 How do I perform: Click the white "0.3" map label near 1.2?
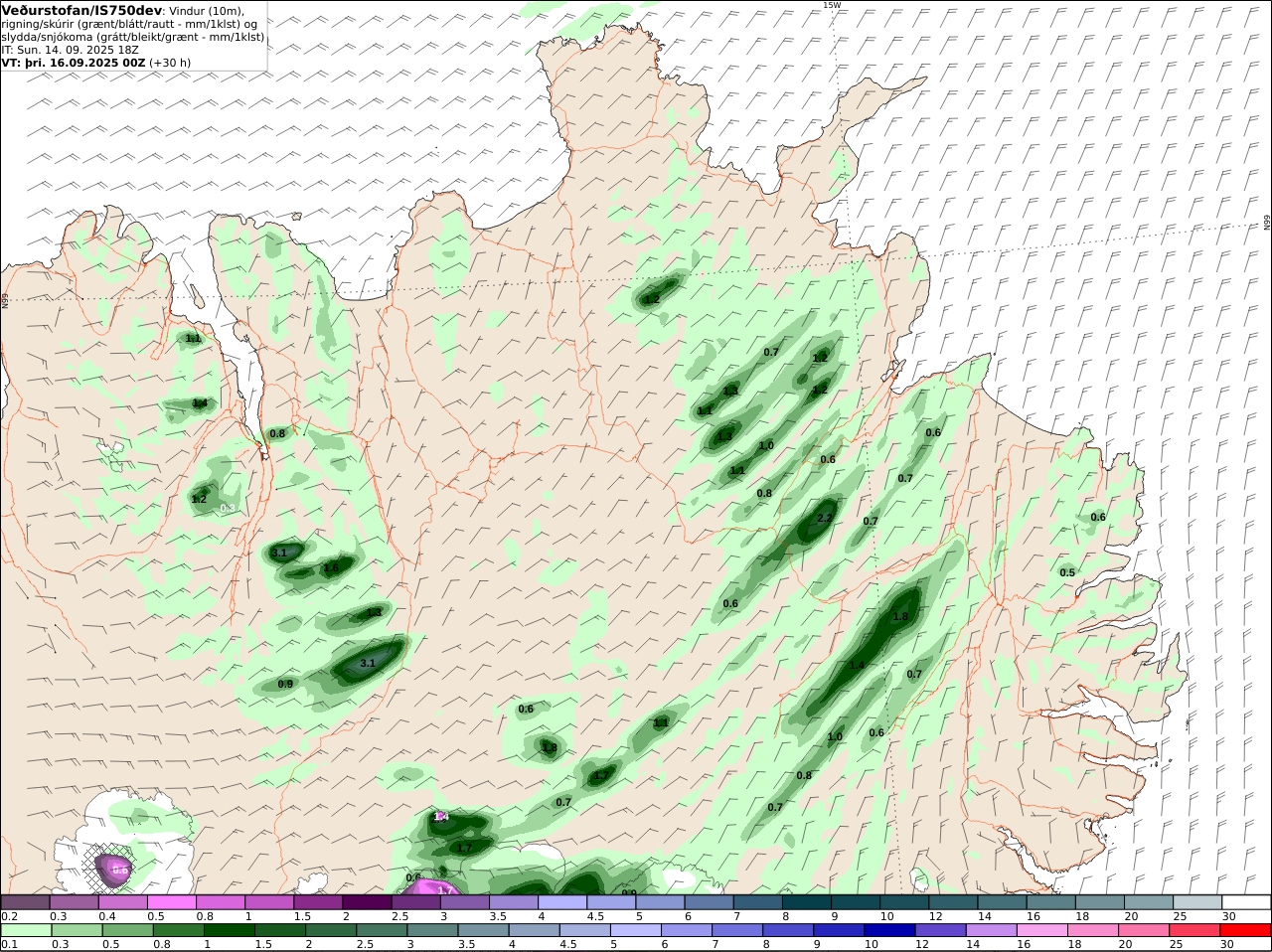[x=227, y=508]
